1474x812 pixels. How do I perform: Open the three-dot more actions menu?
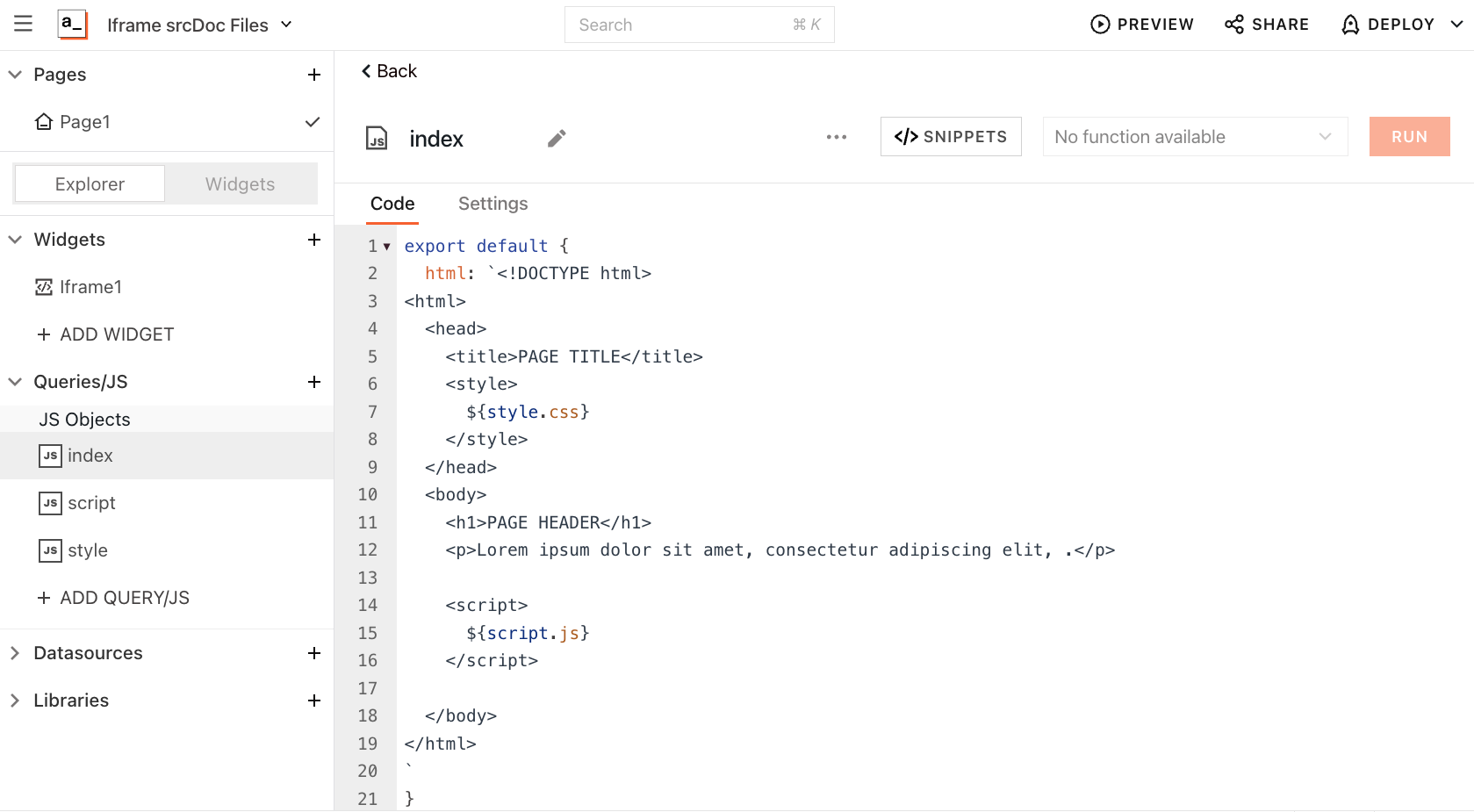836,137
